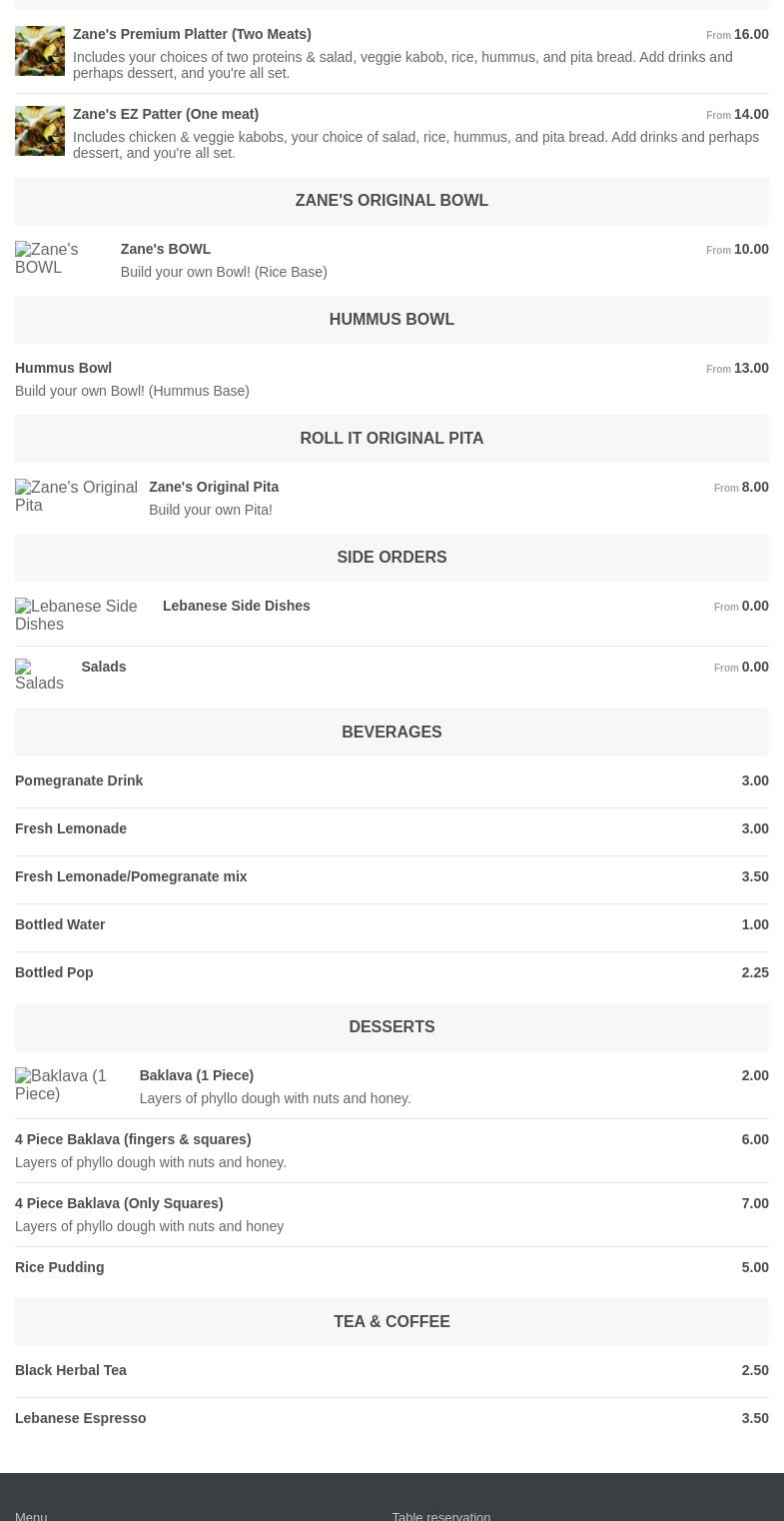The width and height of the screenshot is (784, 1521).
Task: Click the Beverages section header
Action: (392, 732)
